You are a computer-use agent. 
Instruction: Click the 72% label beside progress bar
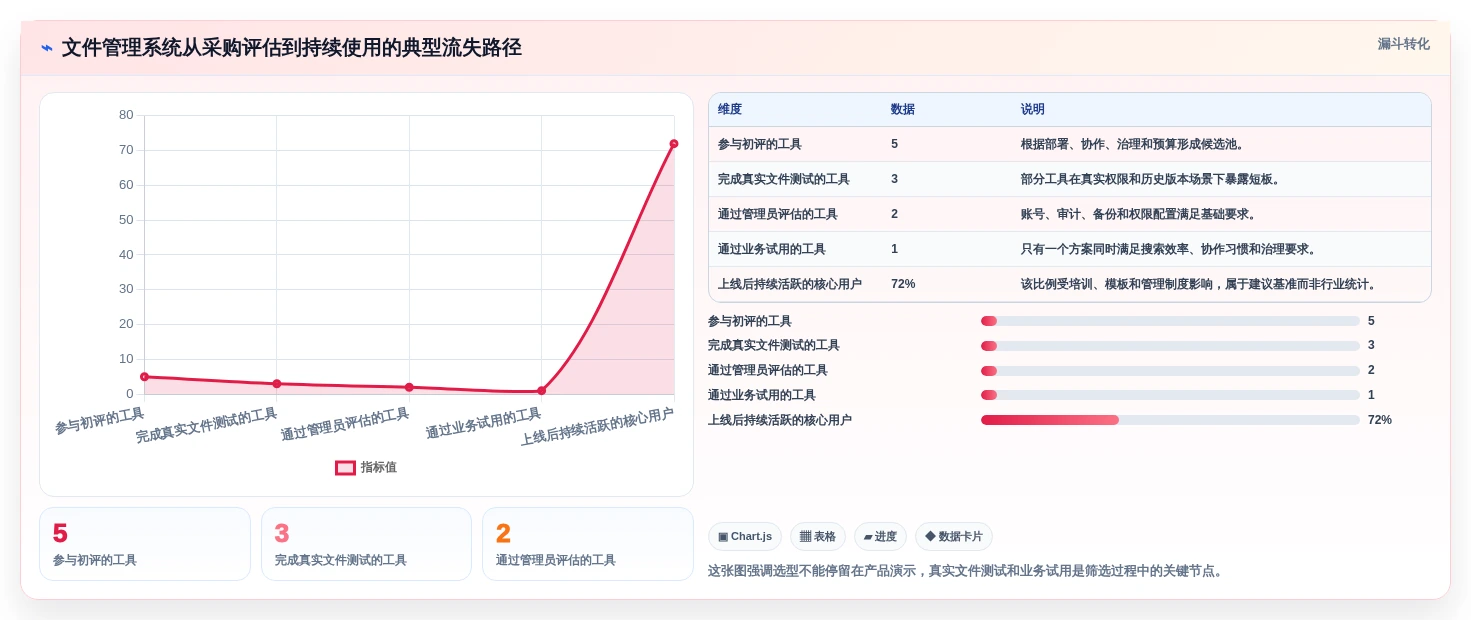[1380, 420]
